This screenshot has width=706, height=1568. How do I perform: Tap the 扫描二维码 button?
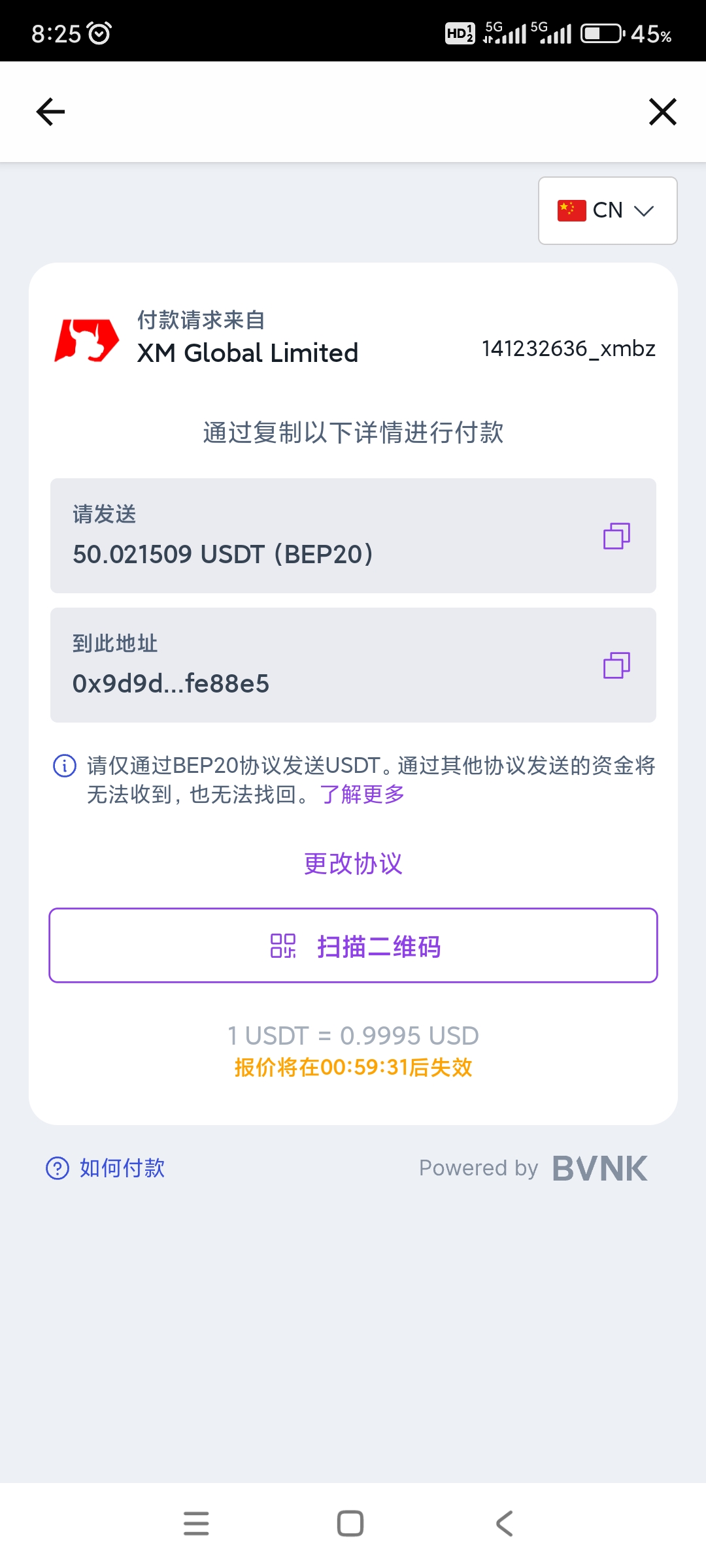tap(353, 945)
